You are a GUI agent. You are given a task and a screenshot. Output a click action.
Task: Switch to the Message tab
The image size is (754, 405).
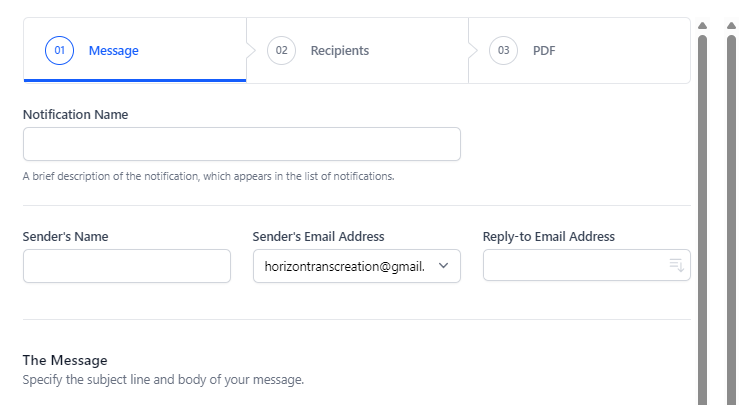click(x=113, y=50)
